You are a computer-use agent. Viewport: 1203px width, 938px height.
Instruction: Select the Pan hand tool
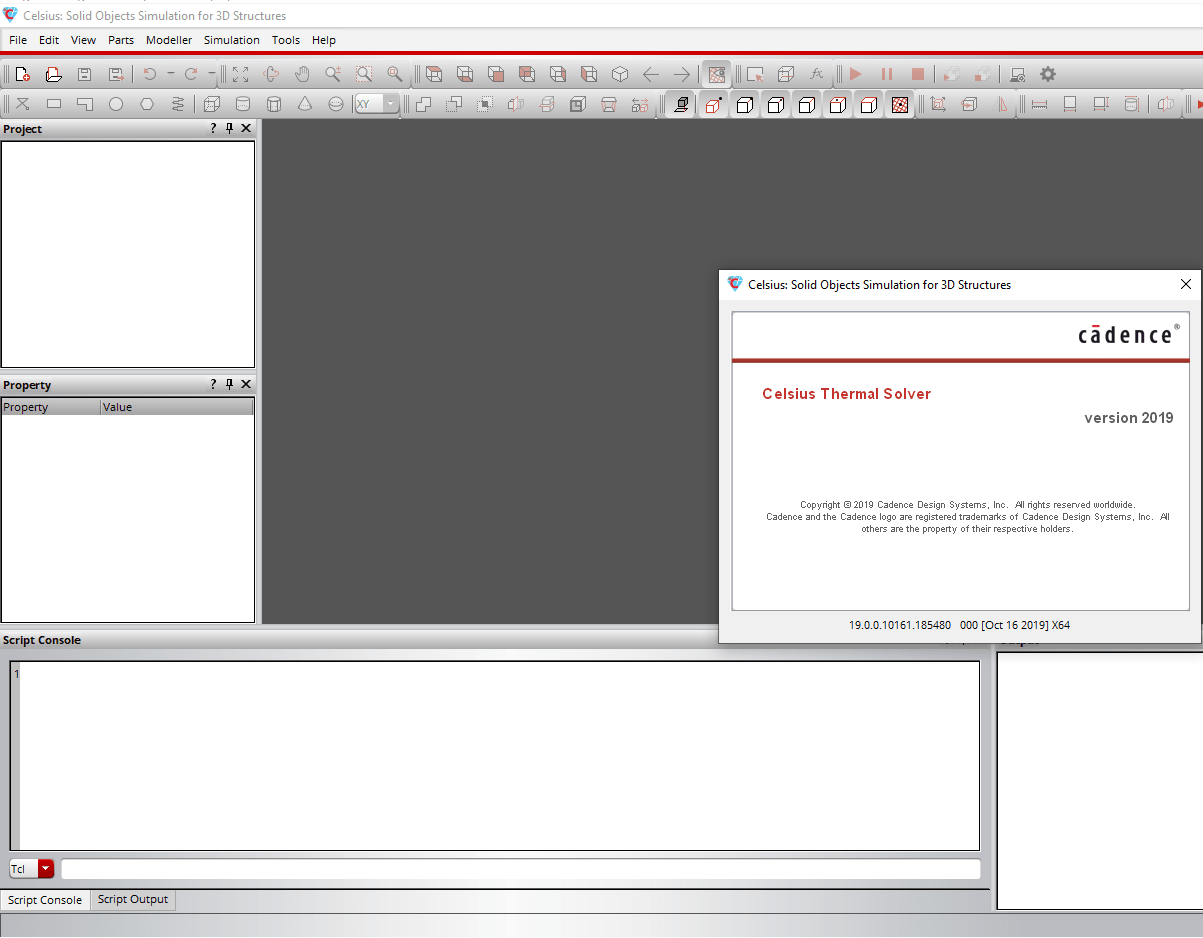pos(302,74)
